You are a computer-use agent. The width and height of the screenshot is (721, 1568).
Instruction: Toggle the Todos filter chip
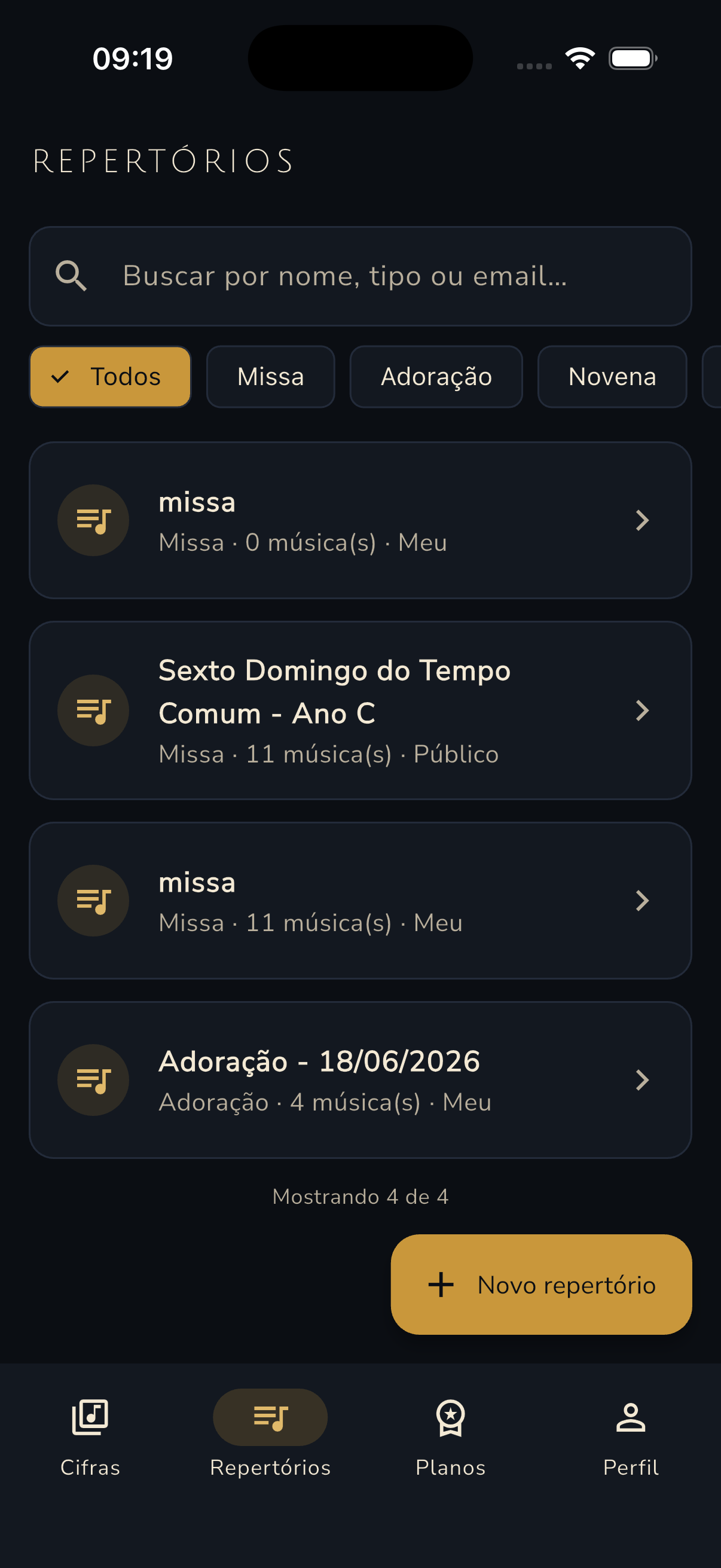coord(110,377)
